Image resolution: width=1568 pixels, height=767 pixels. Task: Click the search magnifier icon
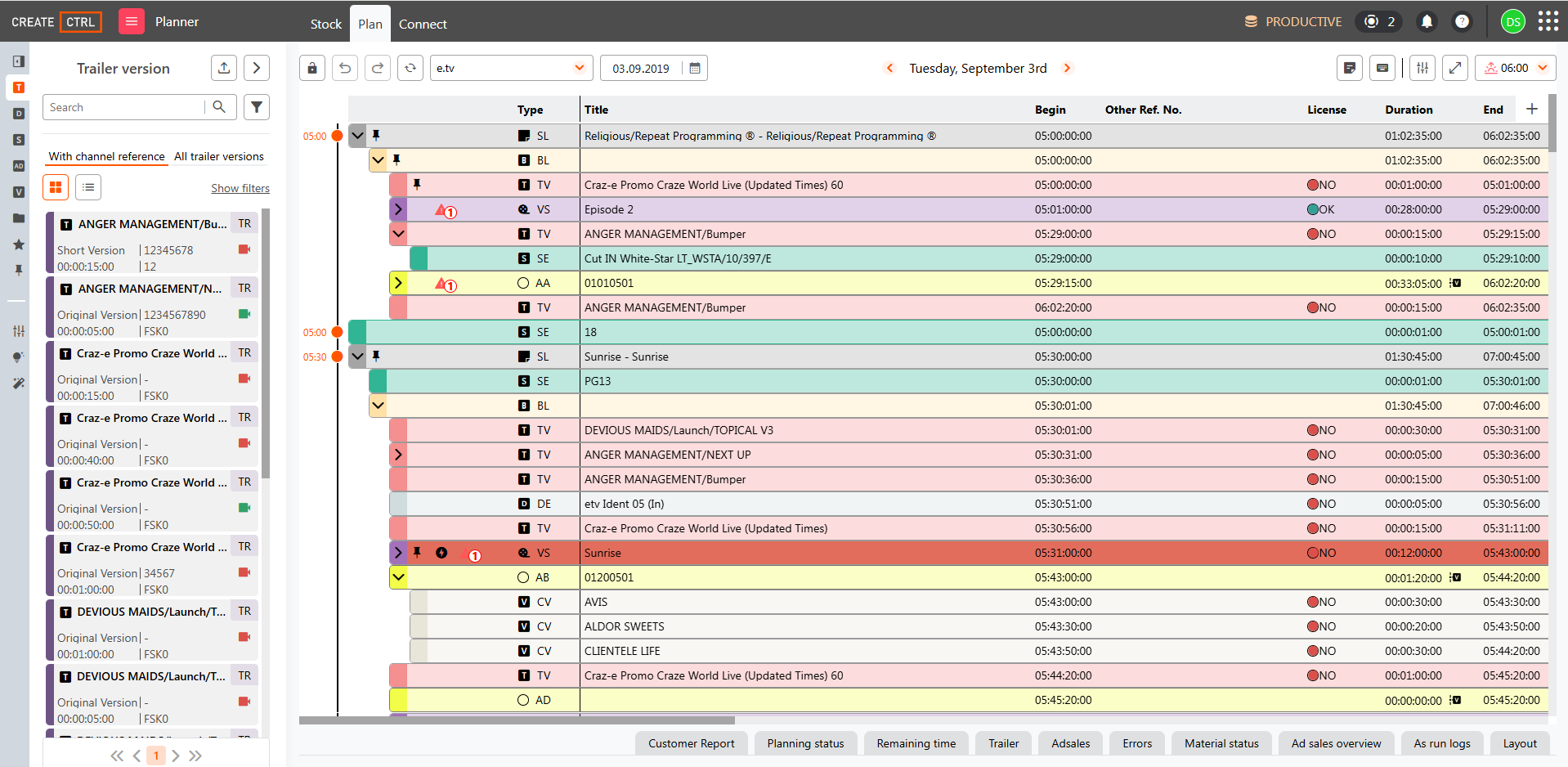click(x=219, y=107)
